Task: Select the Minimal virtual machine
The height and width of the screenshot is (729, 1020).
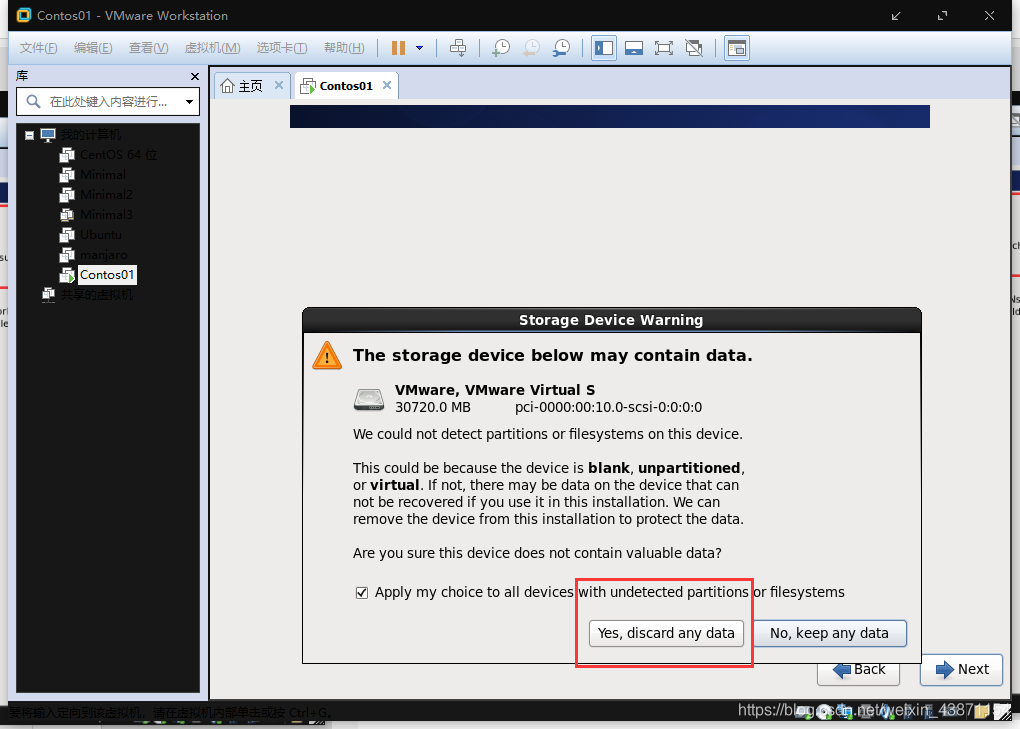Action: tap(103, 175)
